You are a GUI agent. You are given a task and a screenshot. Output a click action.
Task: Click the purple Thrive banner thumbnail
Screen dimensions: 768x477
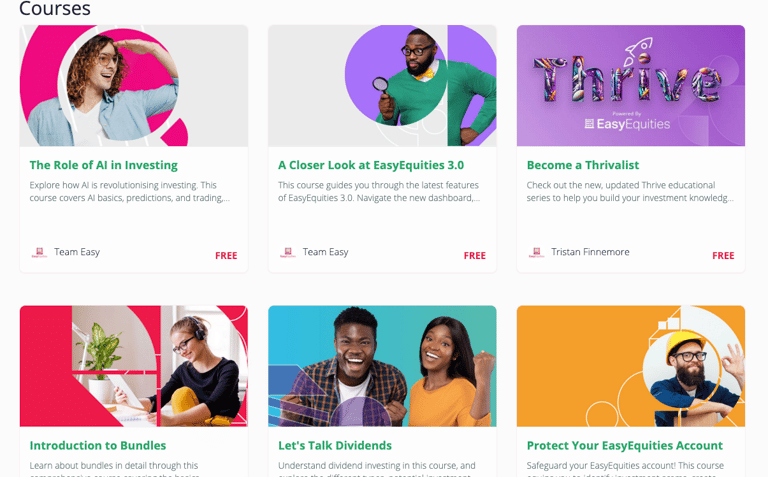[631, 86]
